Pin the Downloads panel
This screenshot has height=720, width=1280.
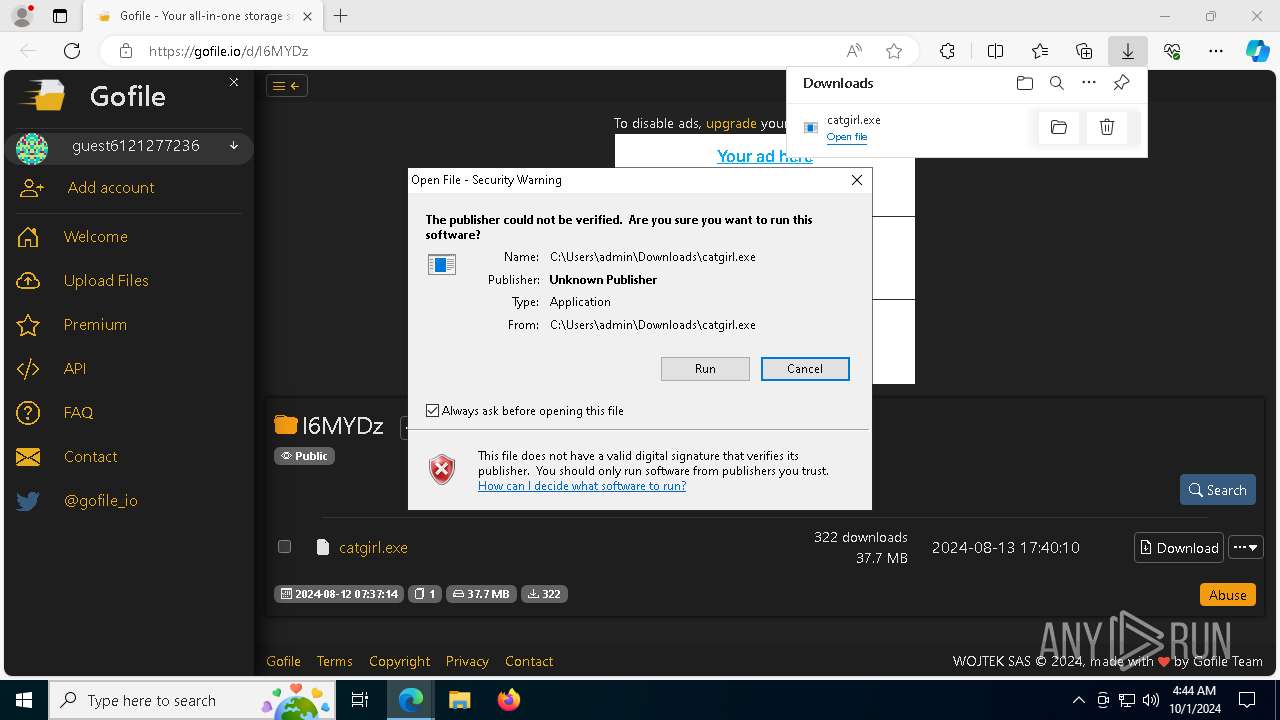1122,83
